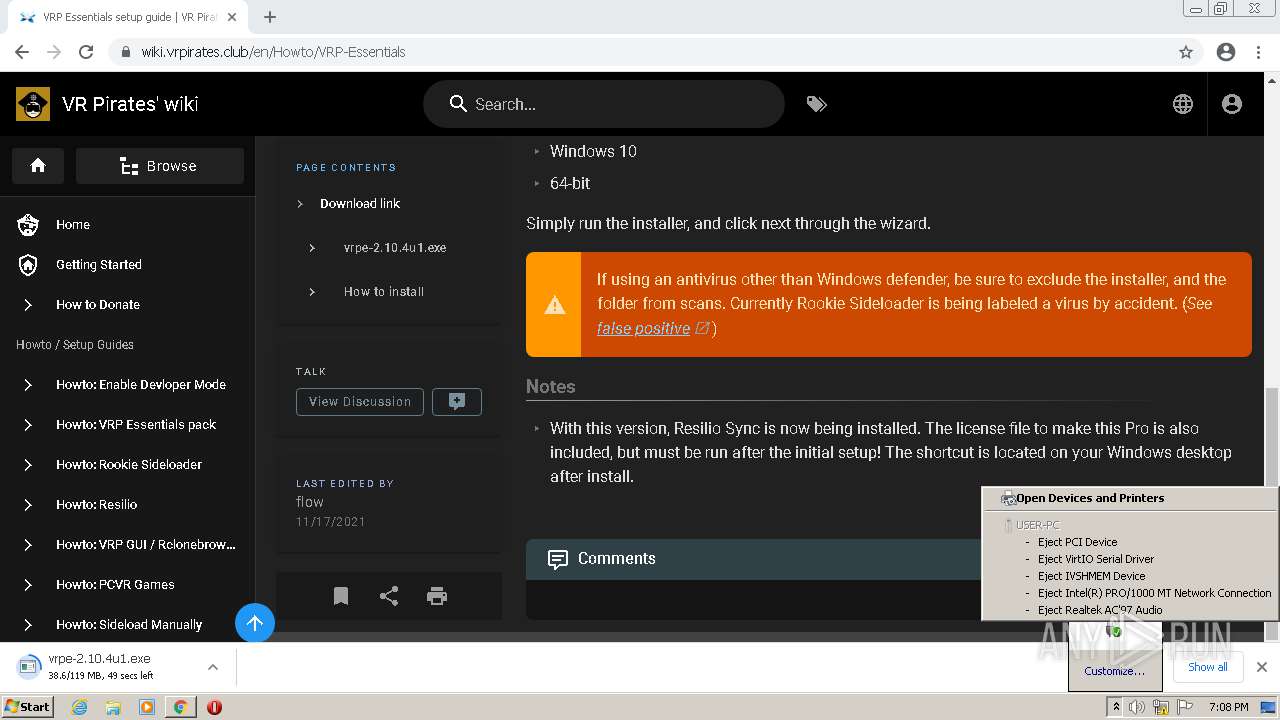This screenshot has width=1280, height=720.
Task: Click the red taskbar security icon
Action: pyautogui.click(x=214, y=707)
